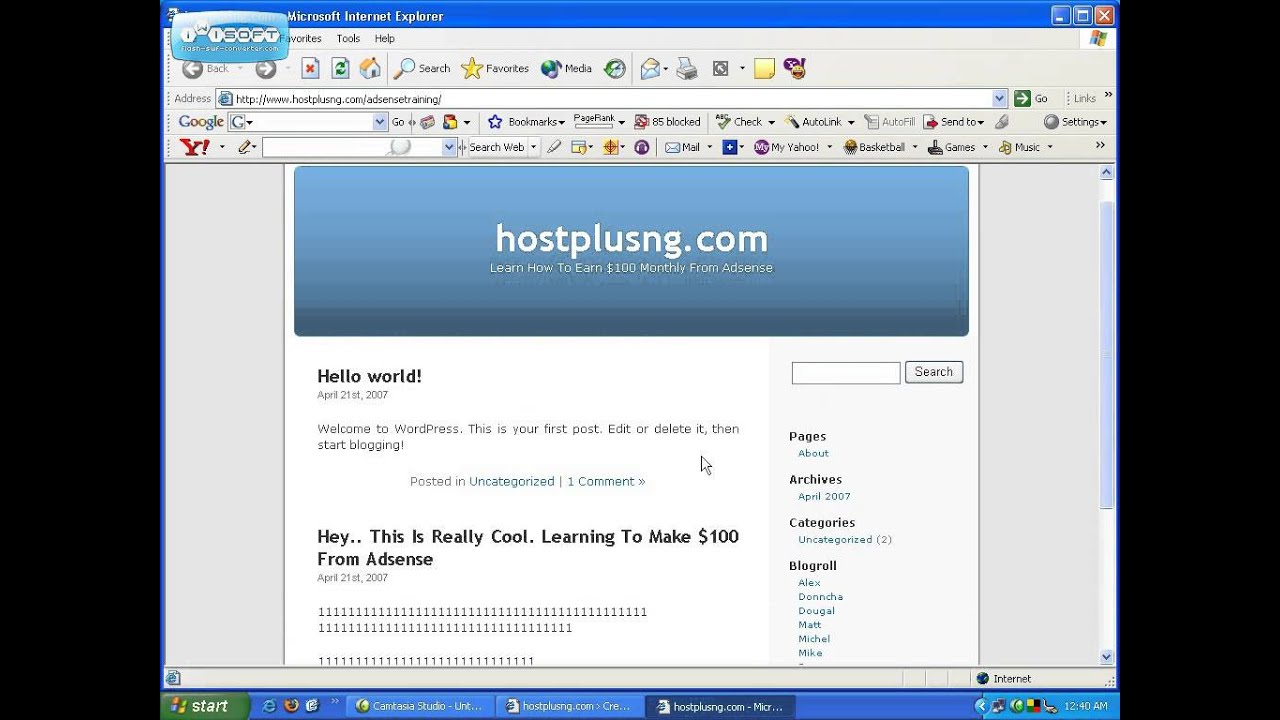1280x720 pixels.
Task: Refresh the page with the green icon
Action: pyautogui.click(x=340, y=68)
